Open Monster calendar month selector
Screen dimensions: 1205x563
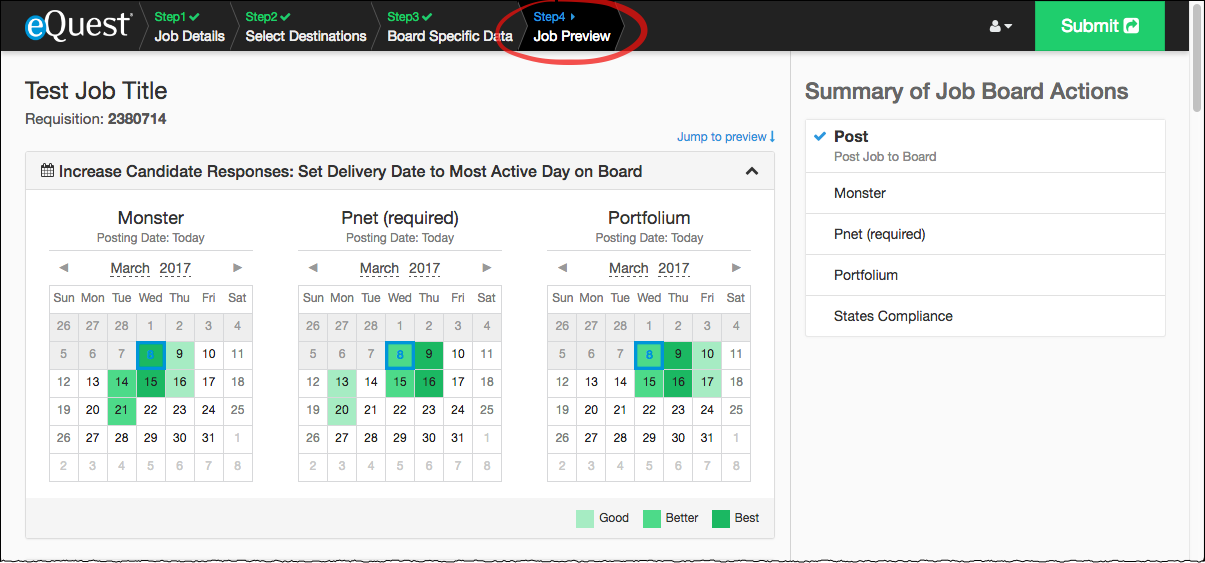tap(130, 268)
